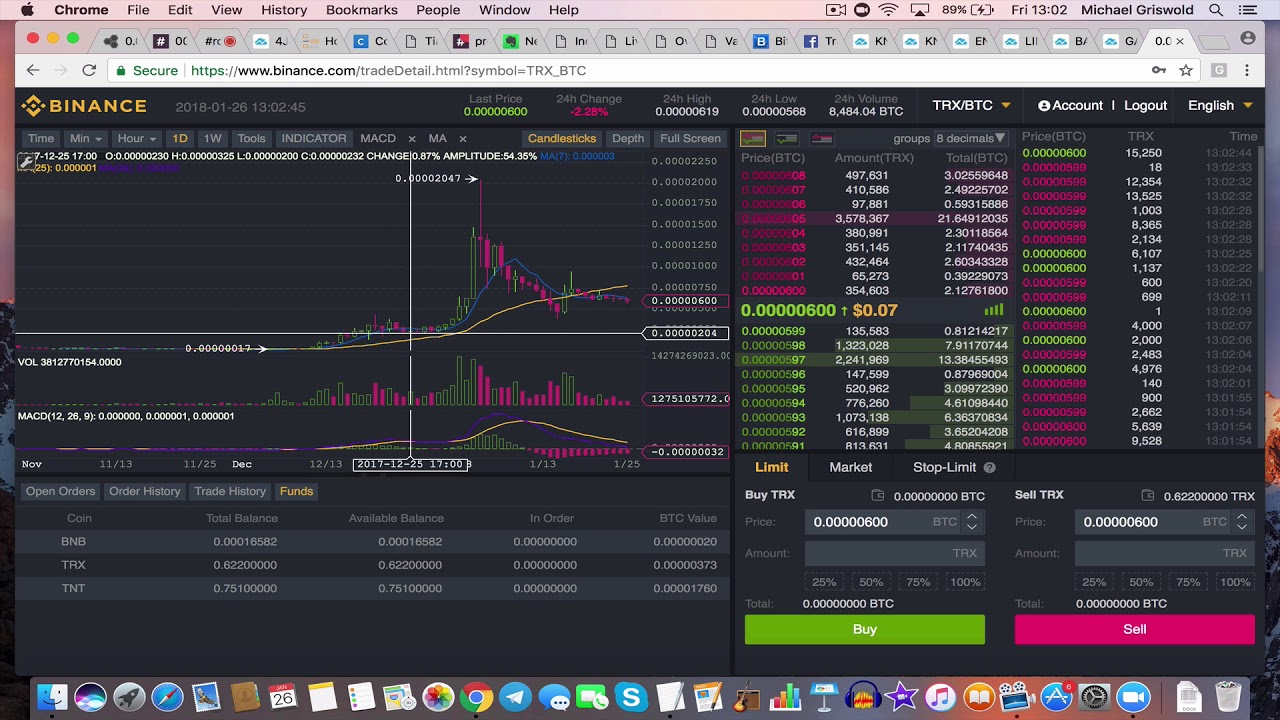The image size is (1280, 720).
Task: Set buy amount to 100%
Action: click(965, 582)
